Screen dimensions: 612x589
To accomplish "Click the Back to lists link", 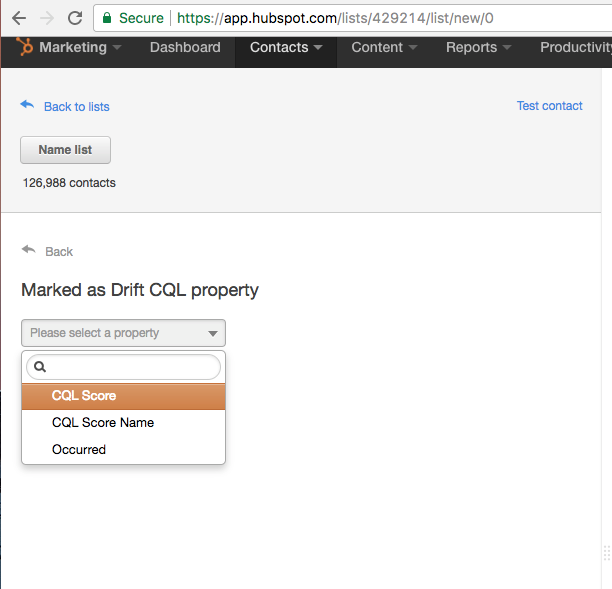I will point(76,107).
